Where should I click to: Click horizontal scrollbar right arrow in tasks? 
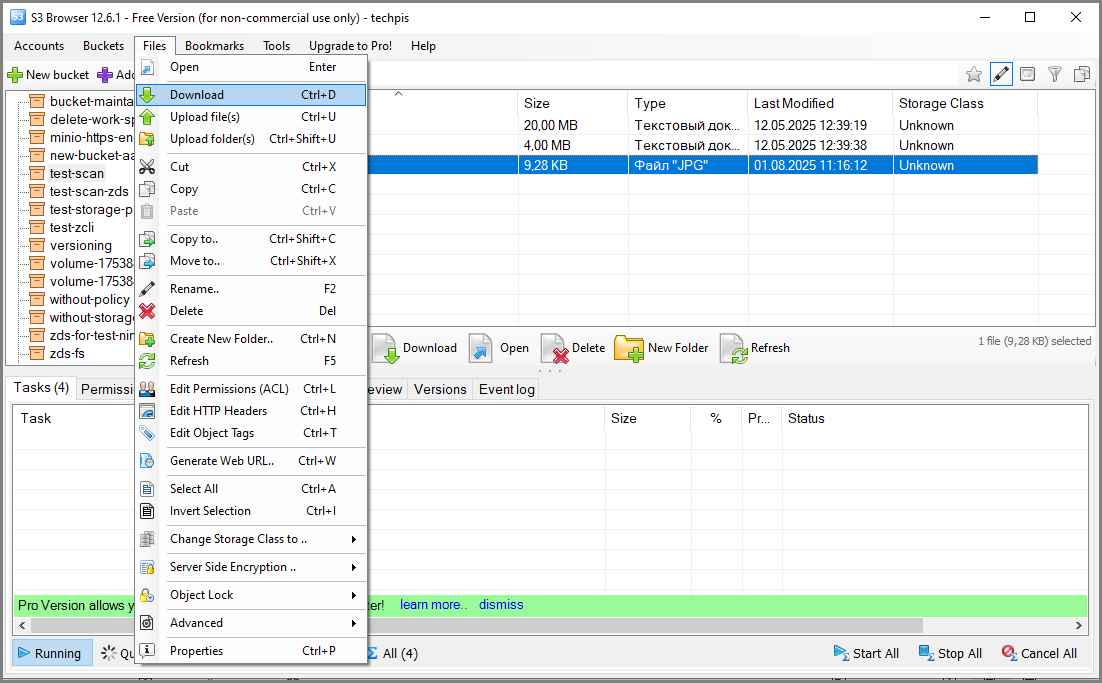point(1079,625)
